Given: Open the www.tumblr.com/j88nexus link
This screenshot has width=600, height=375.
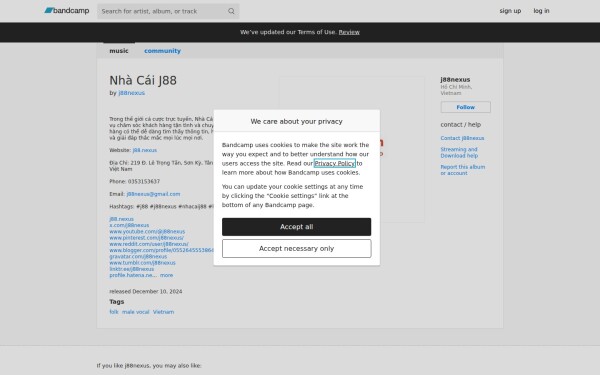Looking at the screenshot, I should coord(142,263).
